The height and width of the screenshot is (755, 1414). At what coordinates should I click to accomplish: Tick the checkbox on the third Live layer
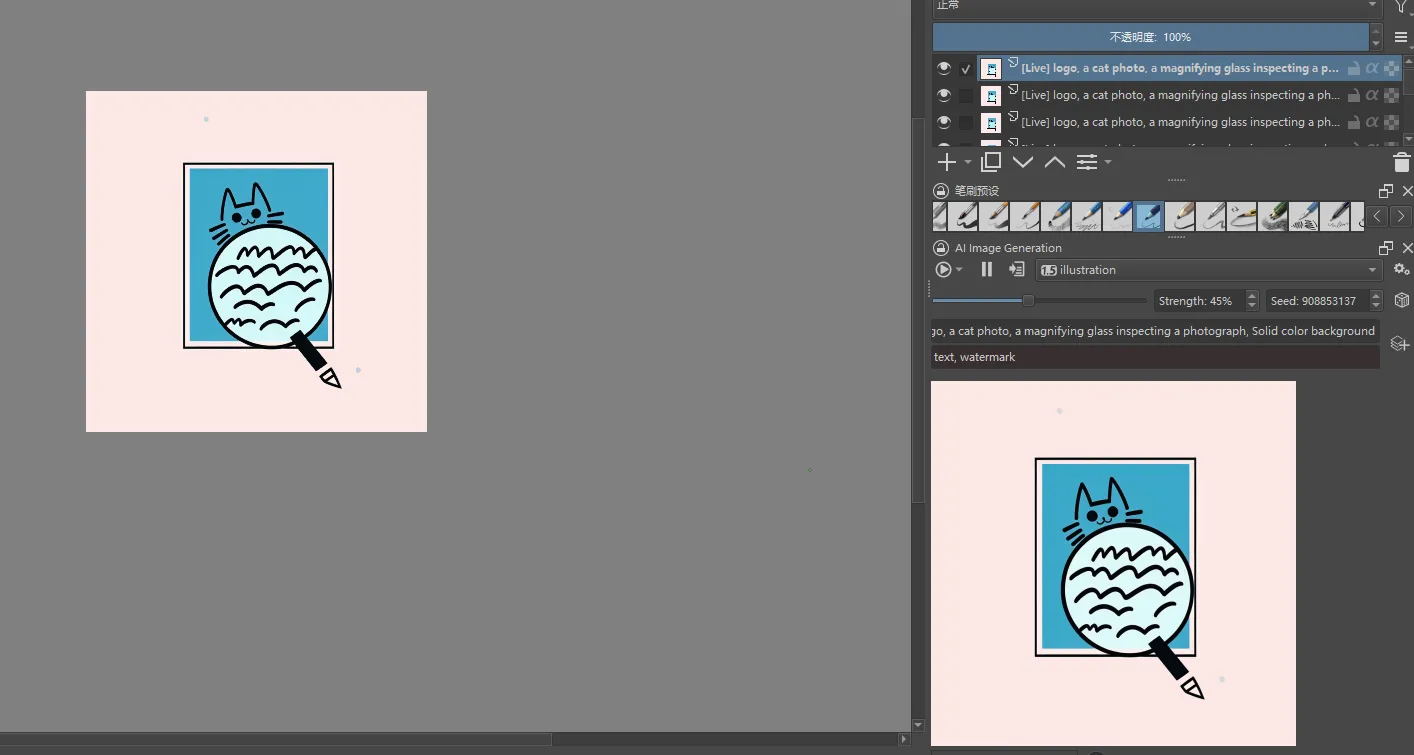point(966,123)
